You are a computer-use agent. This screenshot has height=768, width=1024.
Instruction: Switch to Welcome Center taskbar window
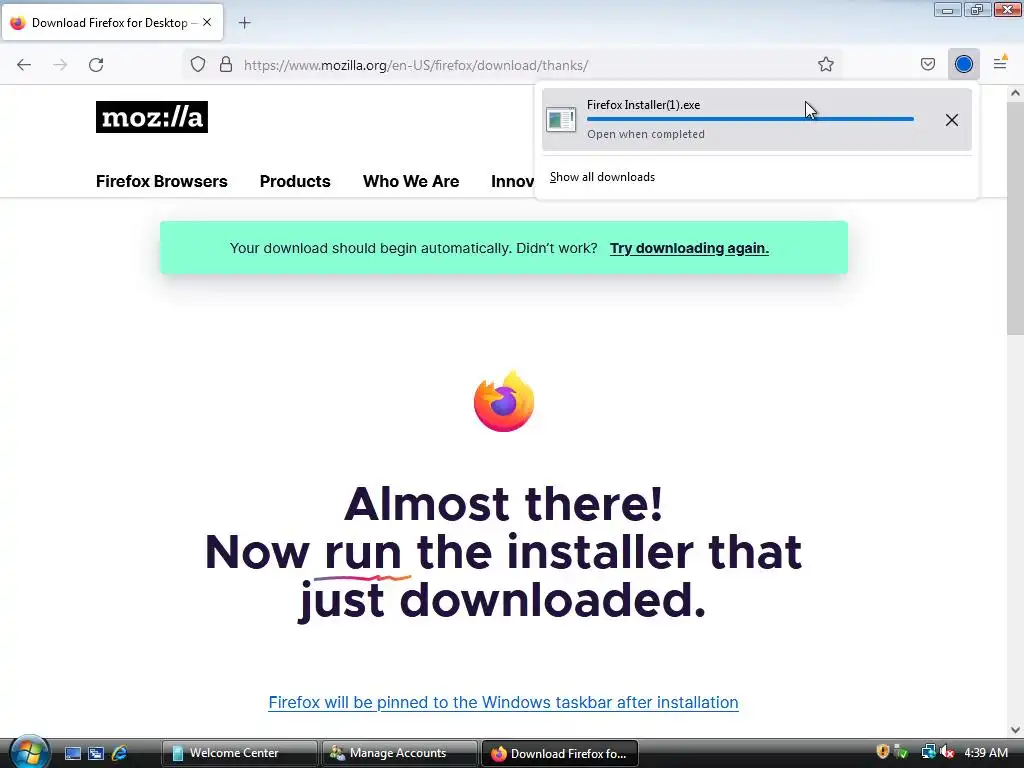[239, 753]
